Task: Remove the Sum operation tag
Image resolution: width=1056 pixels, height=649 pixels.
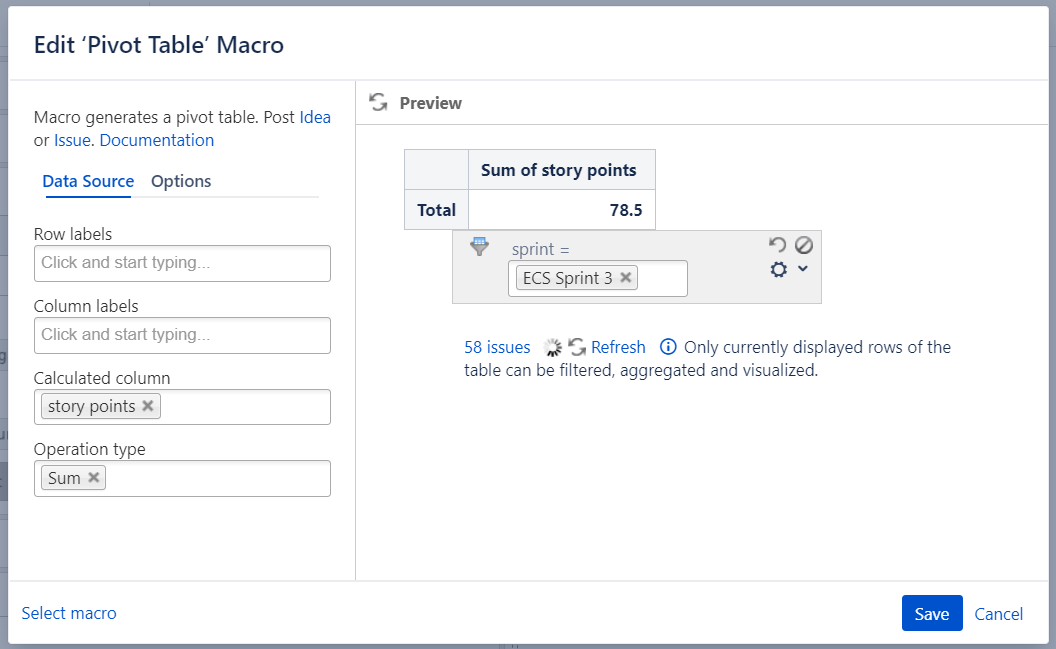Action: [94, 478]
